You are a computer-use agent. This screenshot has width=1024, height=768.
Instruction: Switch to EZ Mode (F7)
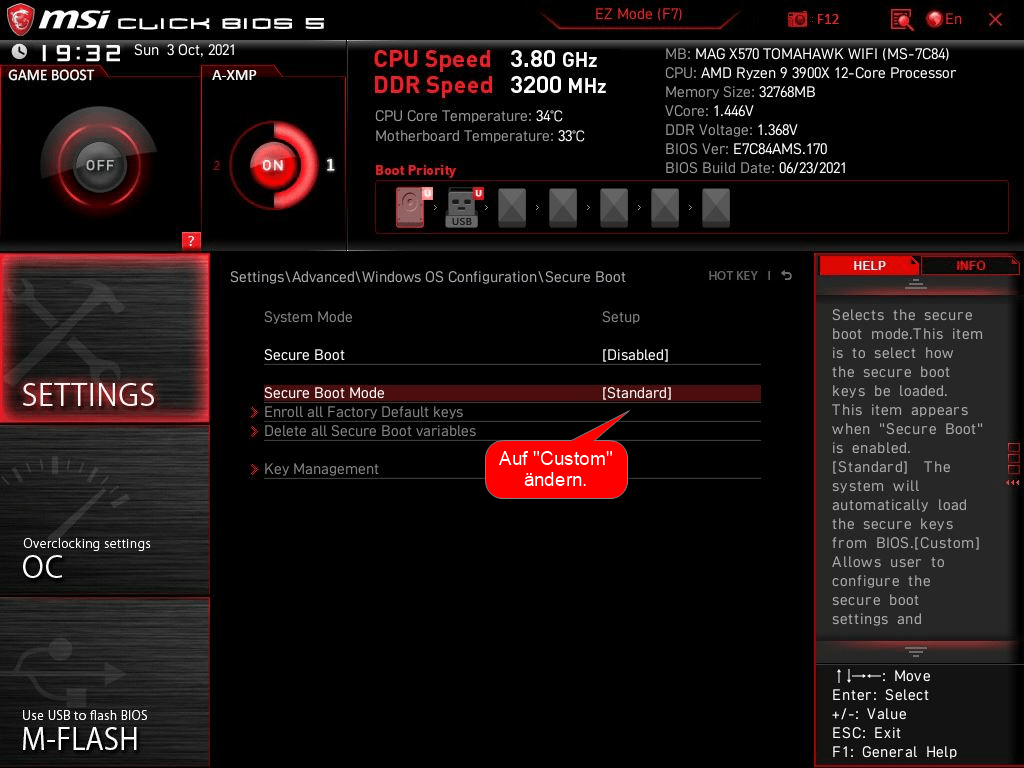(x=639, y=14)
